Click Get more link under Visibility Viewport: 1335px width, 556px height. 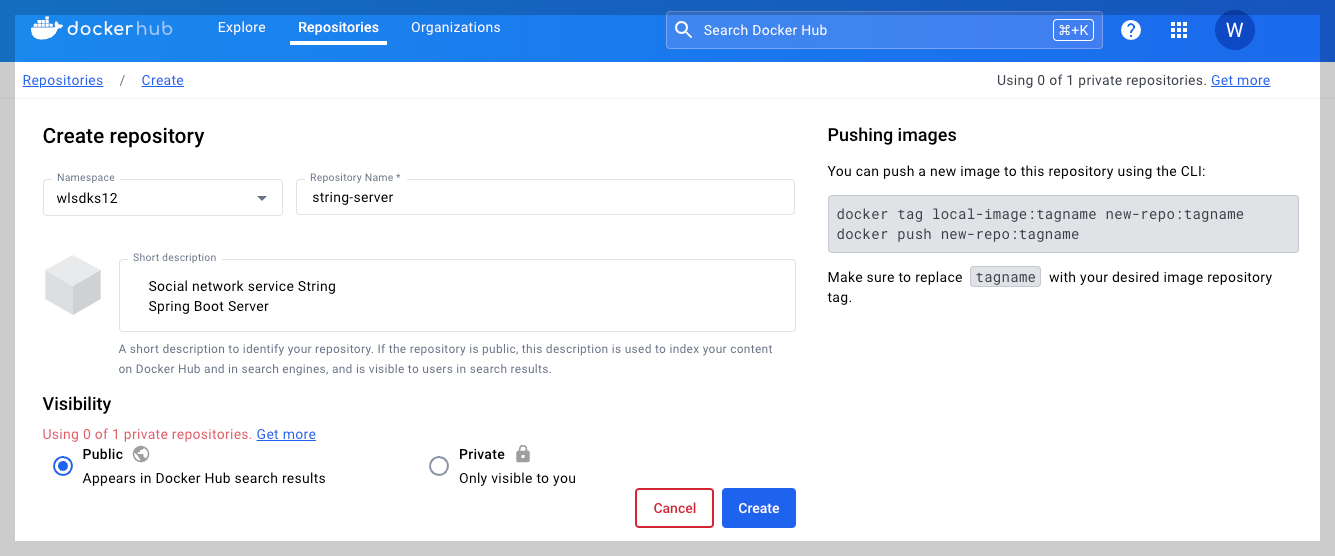[286, 434]
